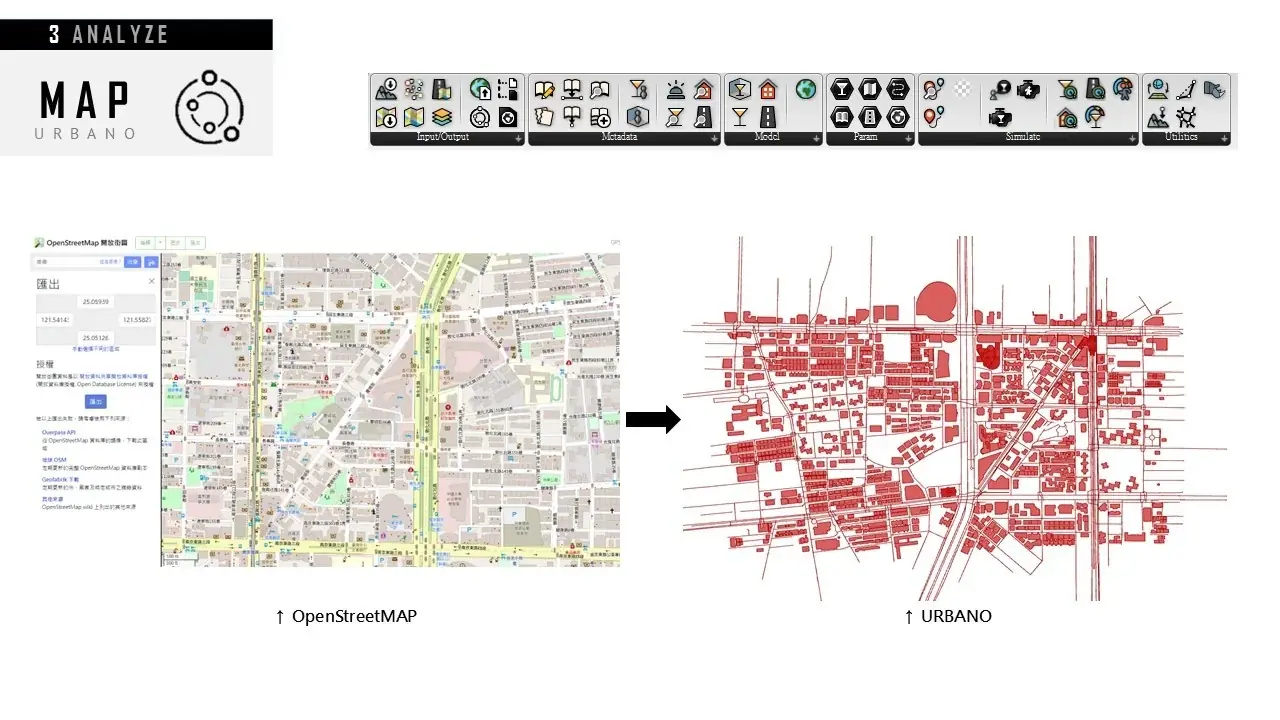Click the network mesh icon in Utilities
This screenshot has height=720, width=1280.
click(1187, 118)
